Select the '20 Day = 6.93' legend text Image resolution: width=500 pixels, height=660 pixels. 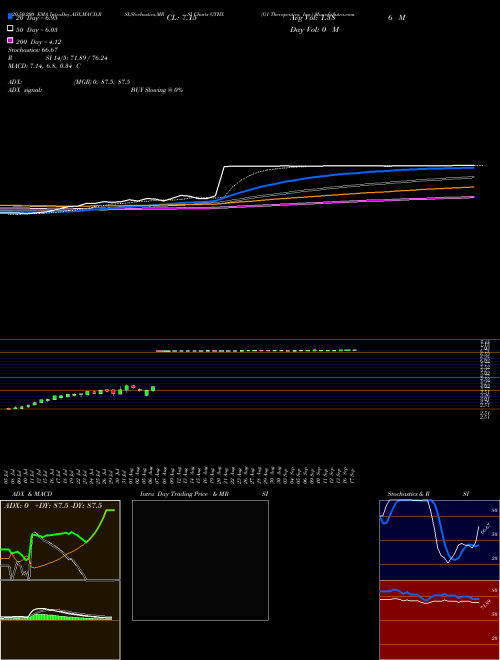36,18
